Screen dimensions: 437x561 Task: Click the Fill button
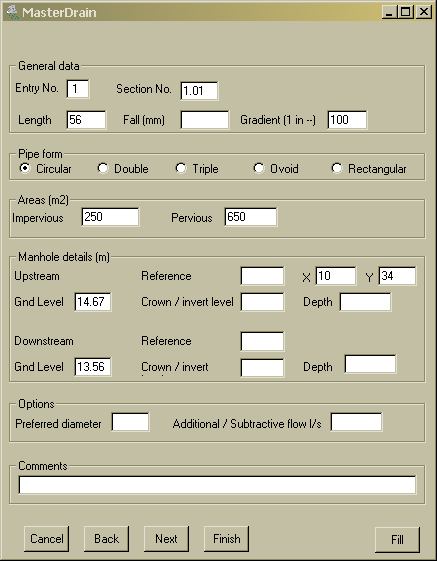tap(397, 540)
